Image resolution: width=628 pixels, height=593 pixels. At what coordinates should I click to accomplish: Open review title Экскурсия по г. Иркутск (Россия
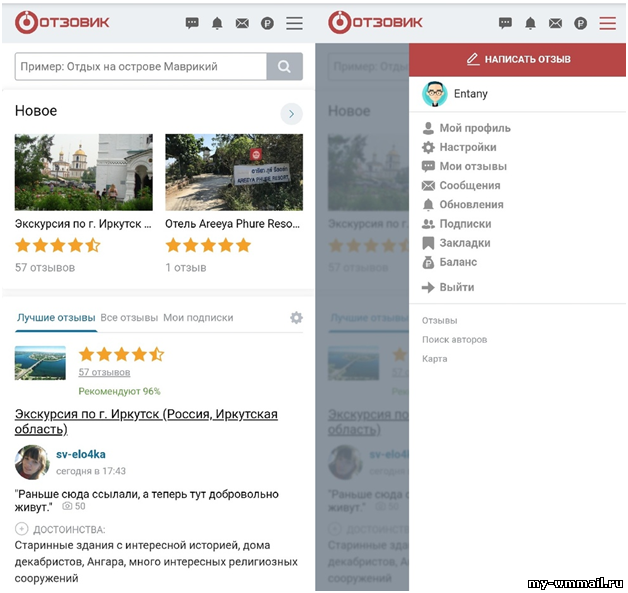coord(146,422)
